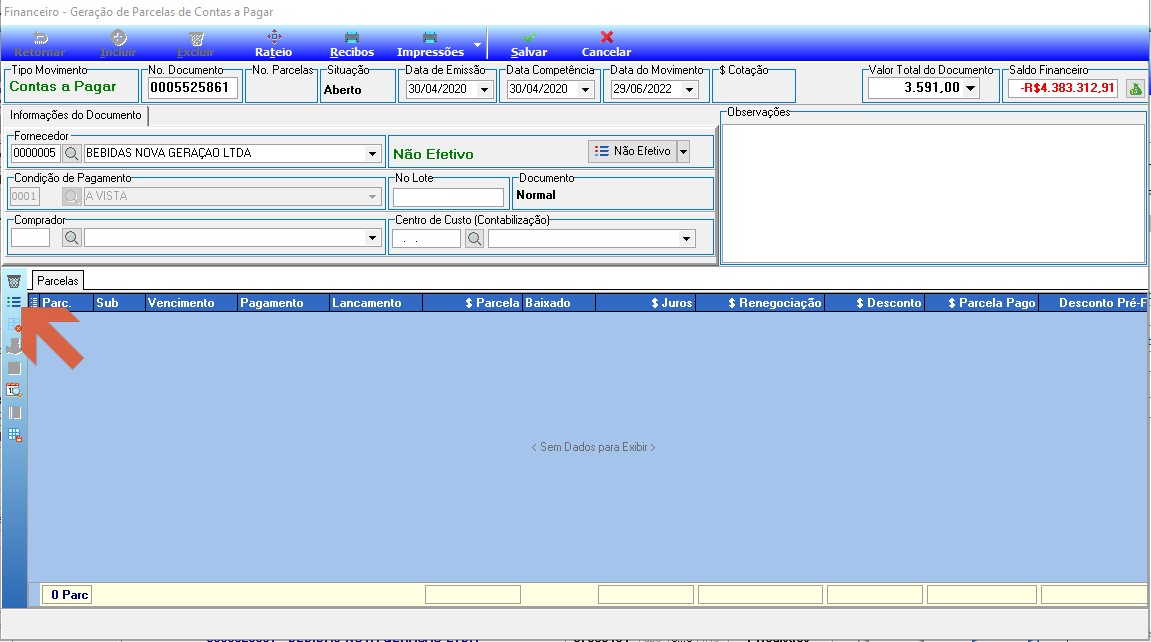1151x642 pixels.
Task: Click the Impressões printer button
Action: click(x=430, y=44)
